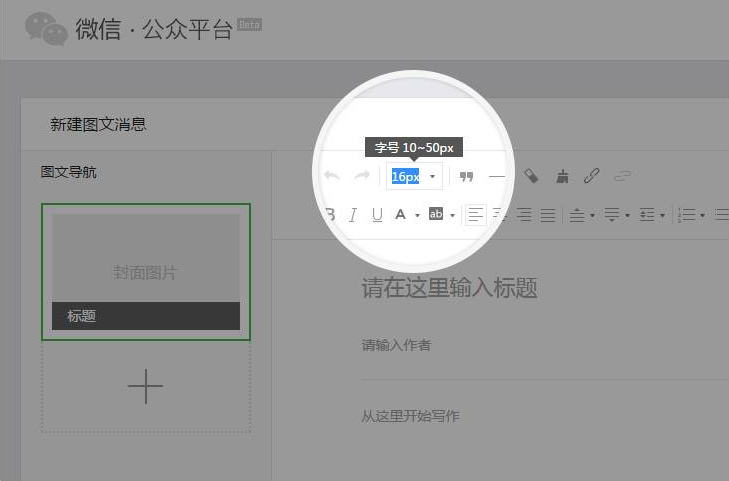Expand the font color dropdown arrow
This screenshot has height=481, width=729.
pos(417,215)
